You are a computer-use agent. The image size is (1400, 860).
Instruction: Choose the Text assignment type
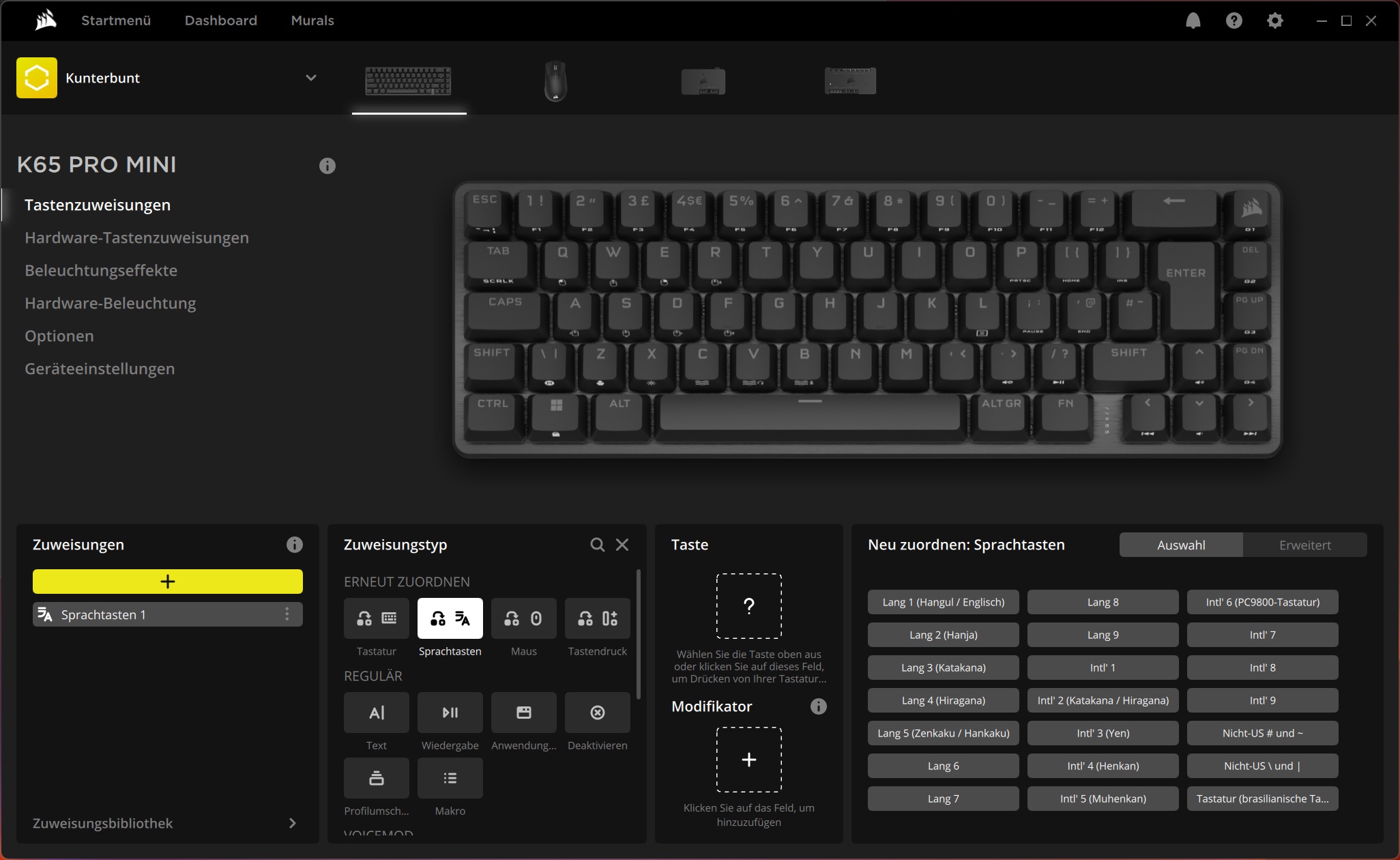(377, 713)
